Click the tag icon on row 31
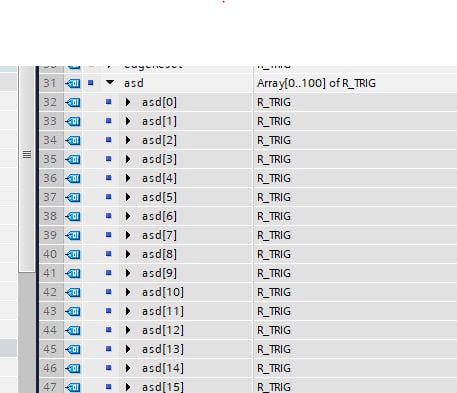This screenshot has height=393, width=457. (x=73, y=83)
